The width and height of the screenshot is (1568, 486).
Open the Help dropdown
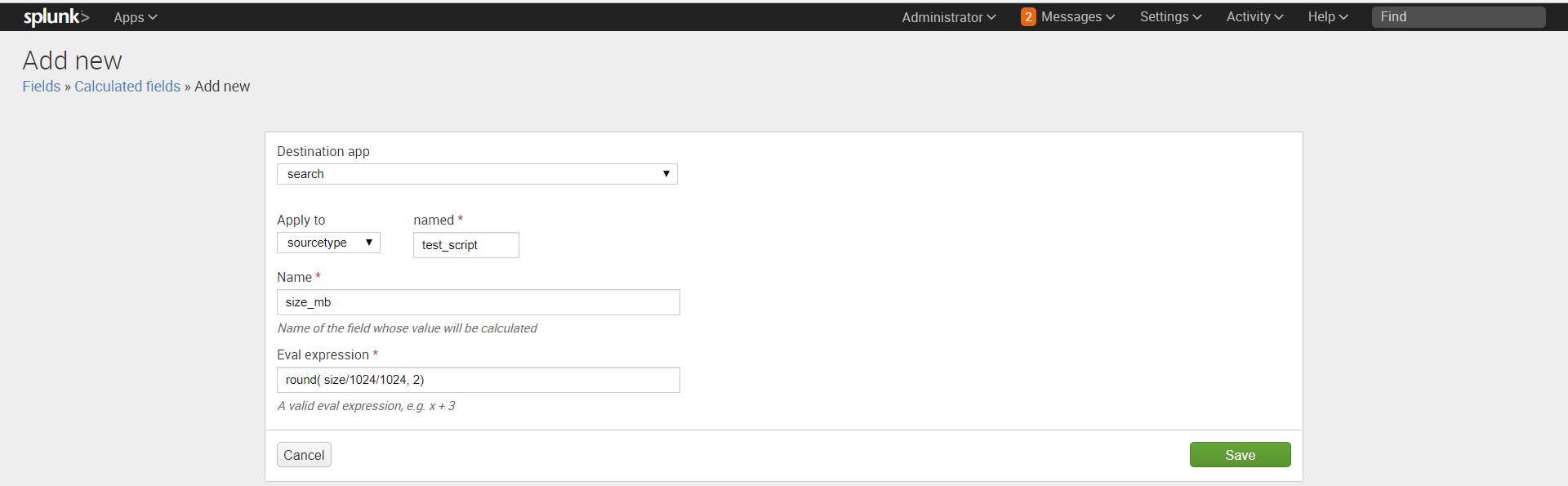tap(1326, 16)
